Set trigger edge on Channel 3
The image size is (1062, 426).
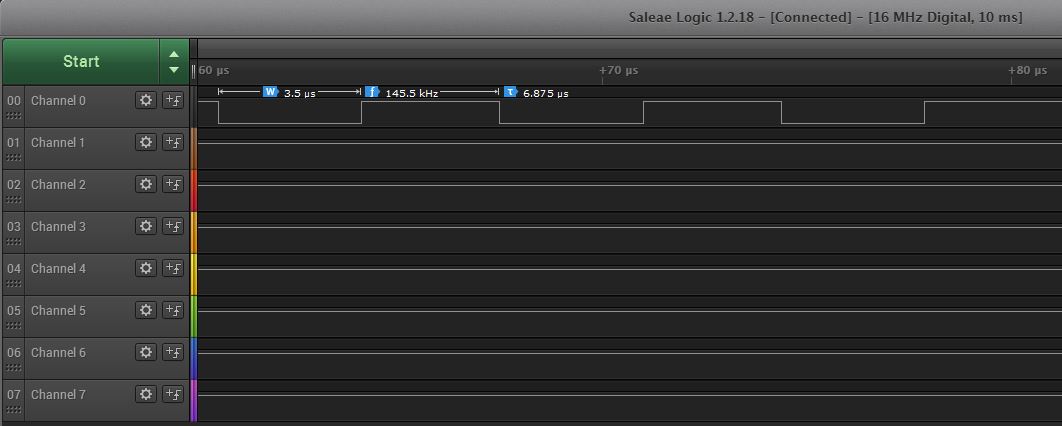[x=173, y=226]
